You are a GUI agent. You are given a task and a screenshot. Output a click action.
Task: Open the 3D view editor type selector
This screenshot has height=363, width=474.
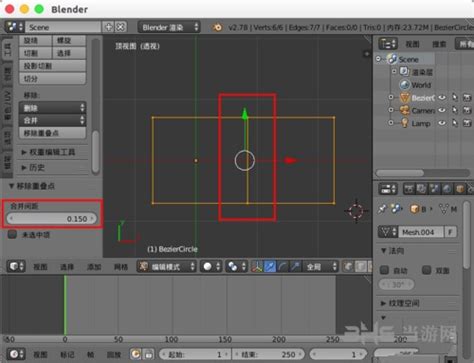tap(16, 267)
